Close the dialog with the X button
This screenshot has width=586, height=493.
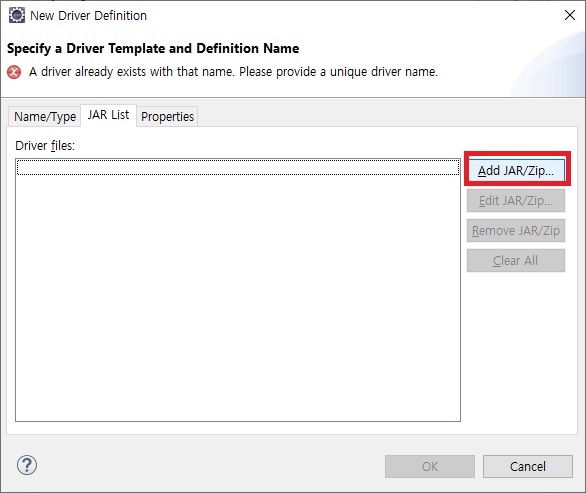pos(570,15)
